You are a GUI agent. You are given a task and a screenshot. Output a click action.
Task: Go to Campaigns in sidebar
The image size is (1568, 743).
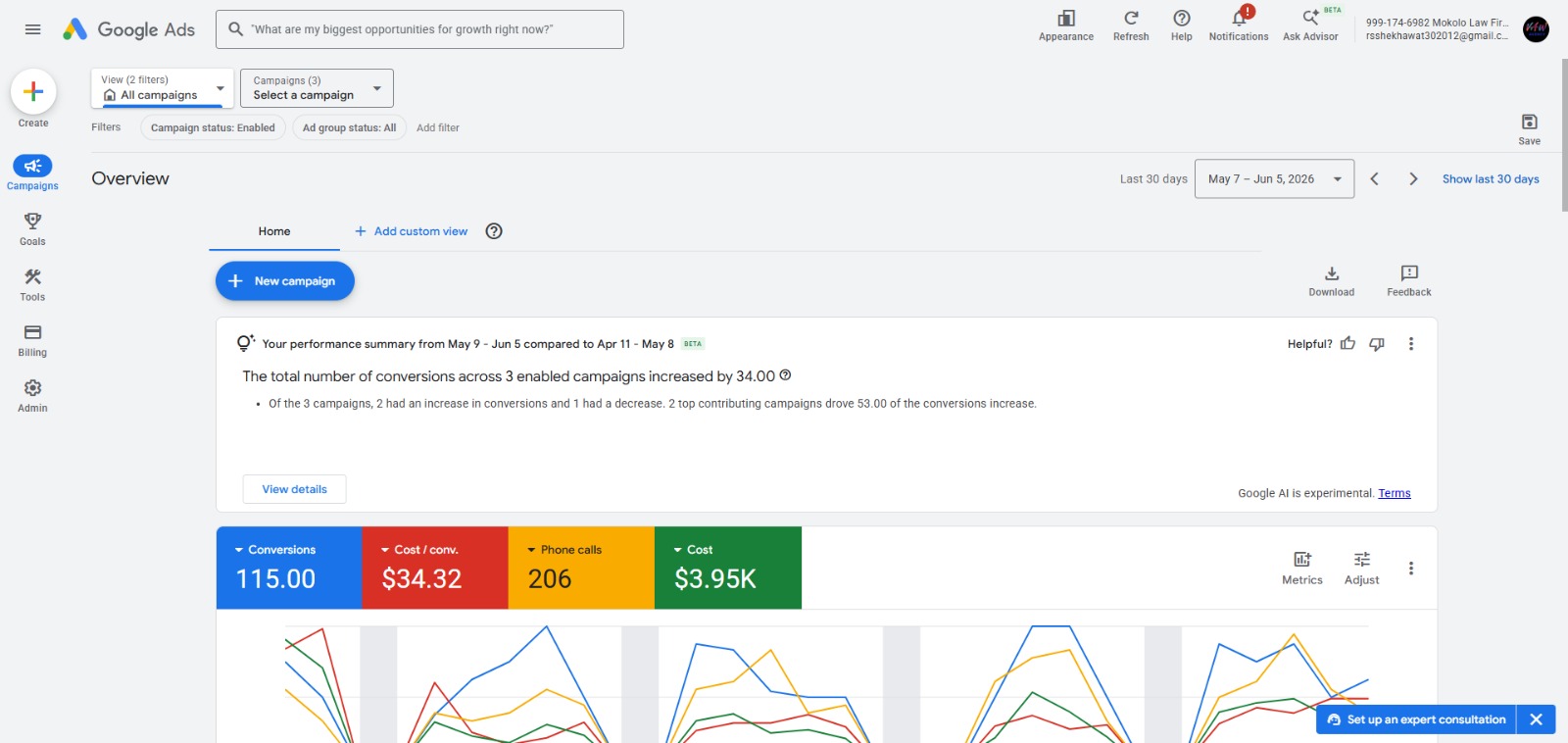click(x=32, y=173)
